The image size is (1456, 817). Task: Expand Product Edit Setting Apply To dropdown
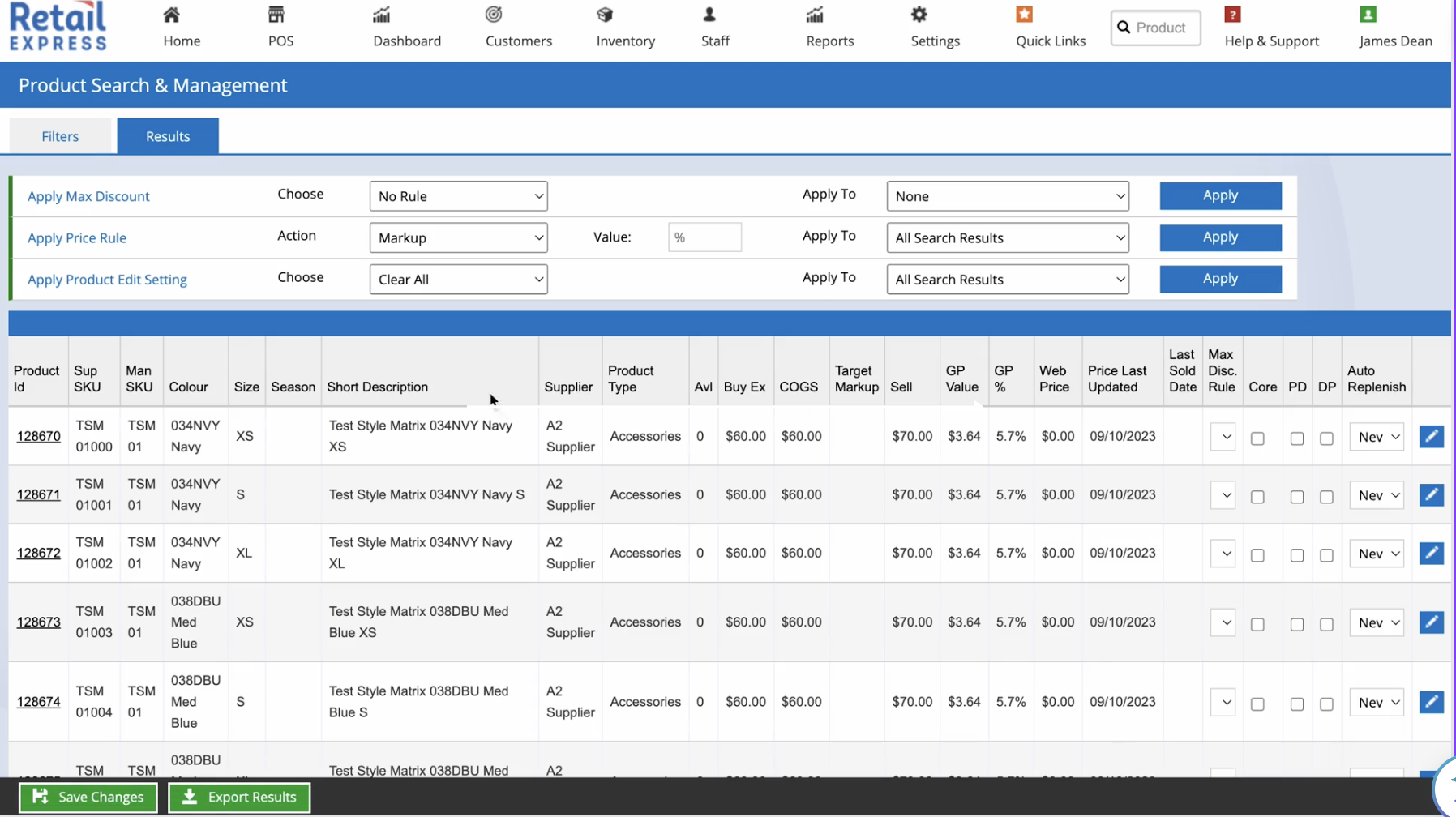click(x=1008, y=280)
